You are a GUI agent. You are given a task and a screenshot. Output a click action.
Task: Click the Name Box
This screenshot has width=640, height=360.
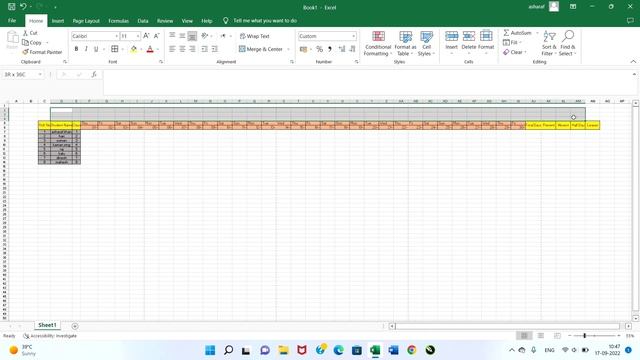[23, 74]
